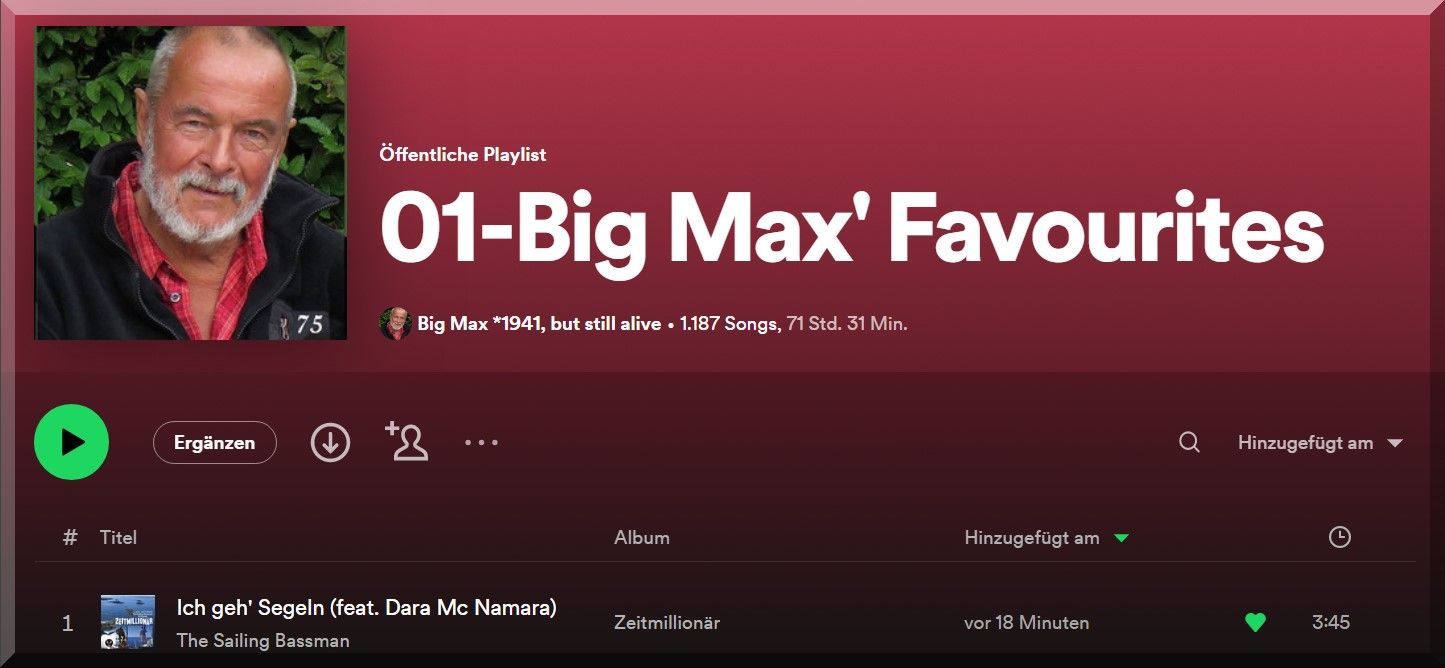The image size is (1445, 668).
Task: Click the Ergänzen button
Action: pos(215,442)
